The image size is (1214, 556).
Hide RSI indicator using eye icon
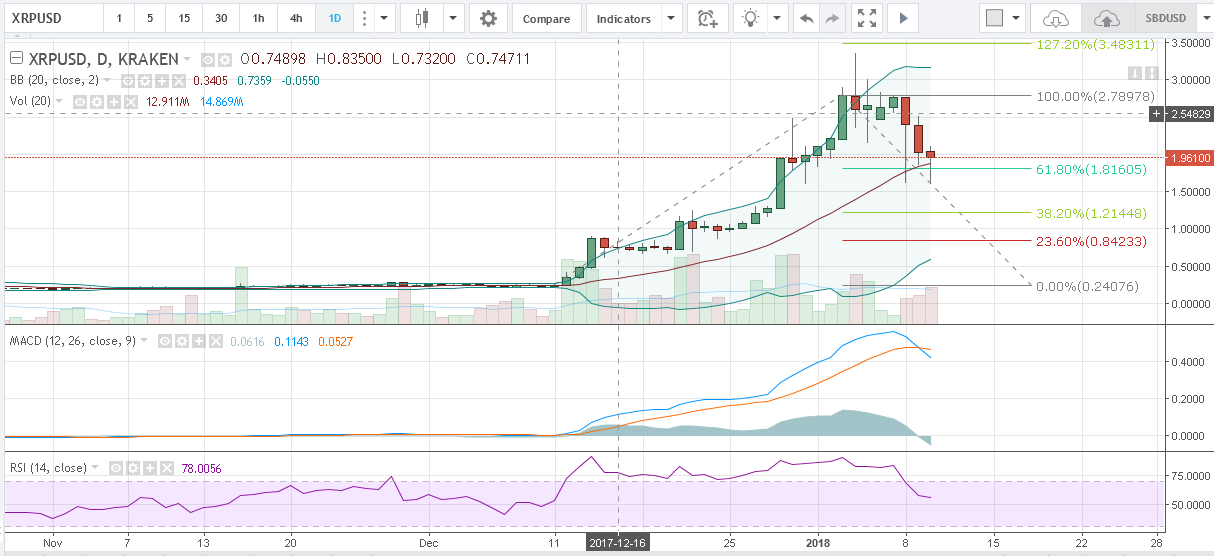point(116,468)
